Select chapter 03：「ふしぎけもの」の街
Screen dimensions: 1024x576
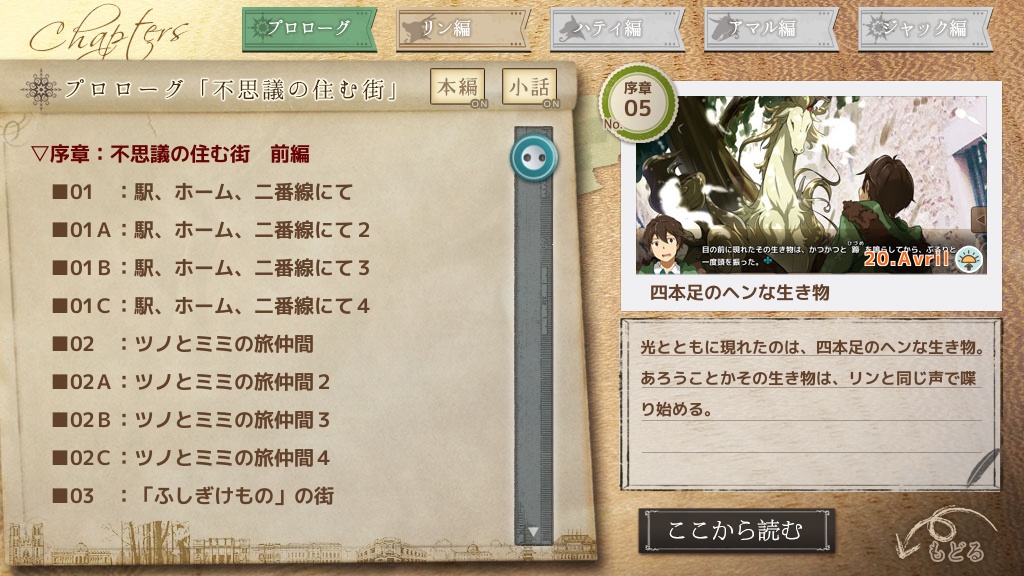(x=193, y=495)
